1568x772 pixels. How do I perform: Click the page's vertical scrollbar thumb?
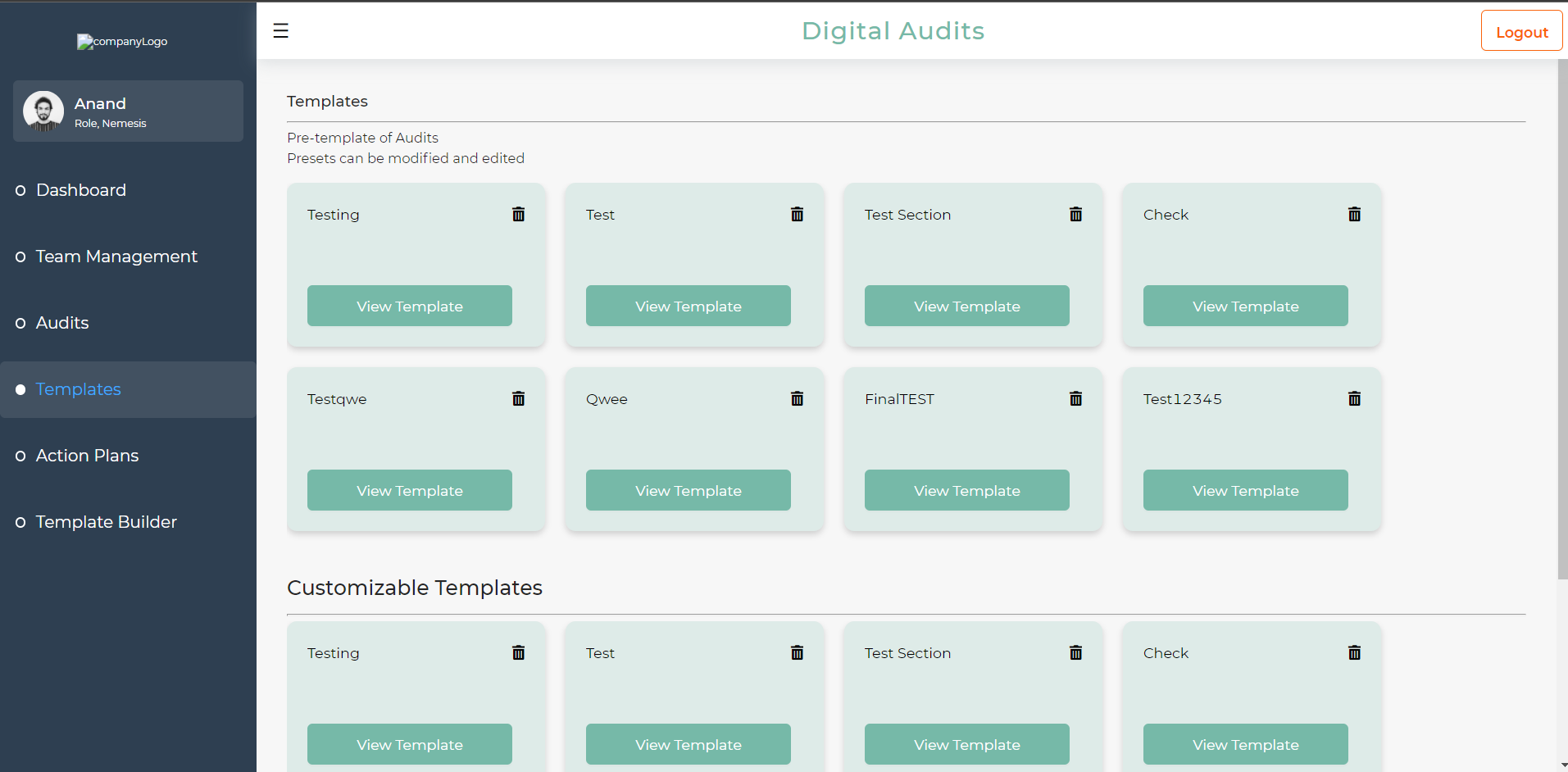click(x=1562, y=320)
